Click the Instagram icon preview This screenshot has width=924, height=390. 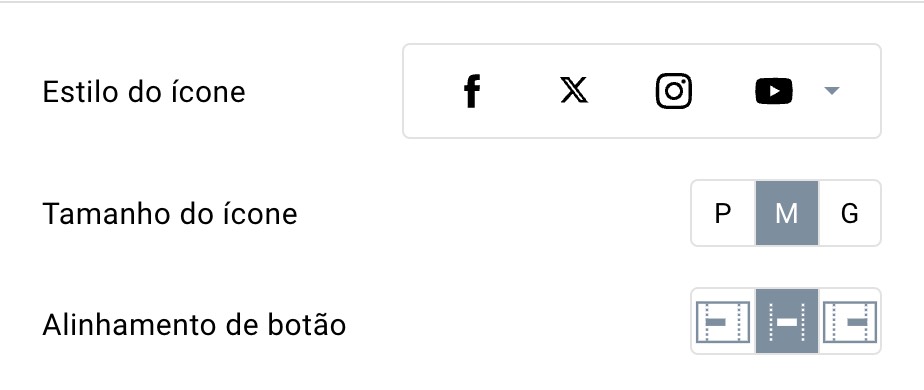[674, 91]
